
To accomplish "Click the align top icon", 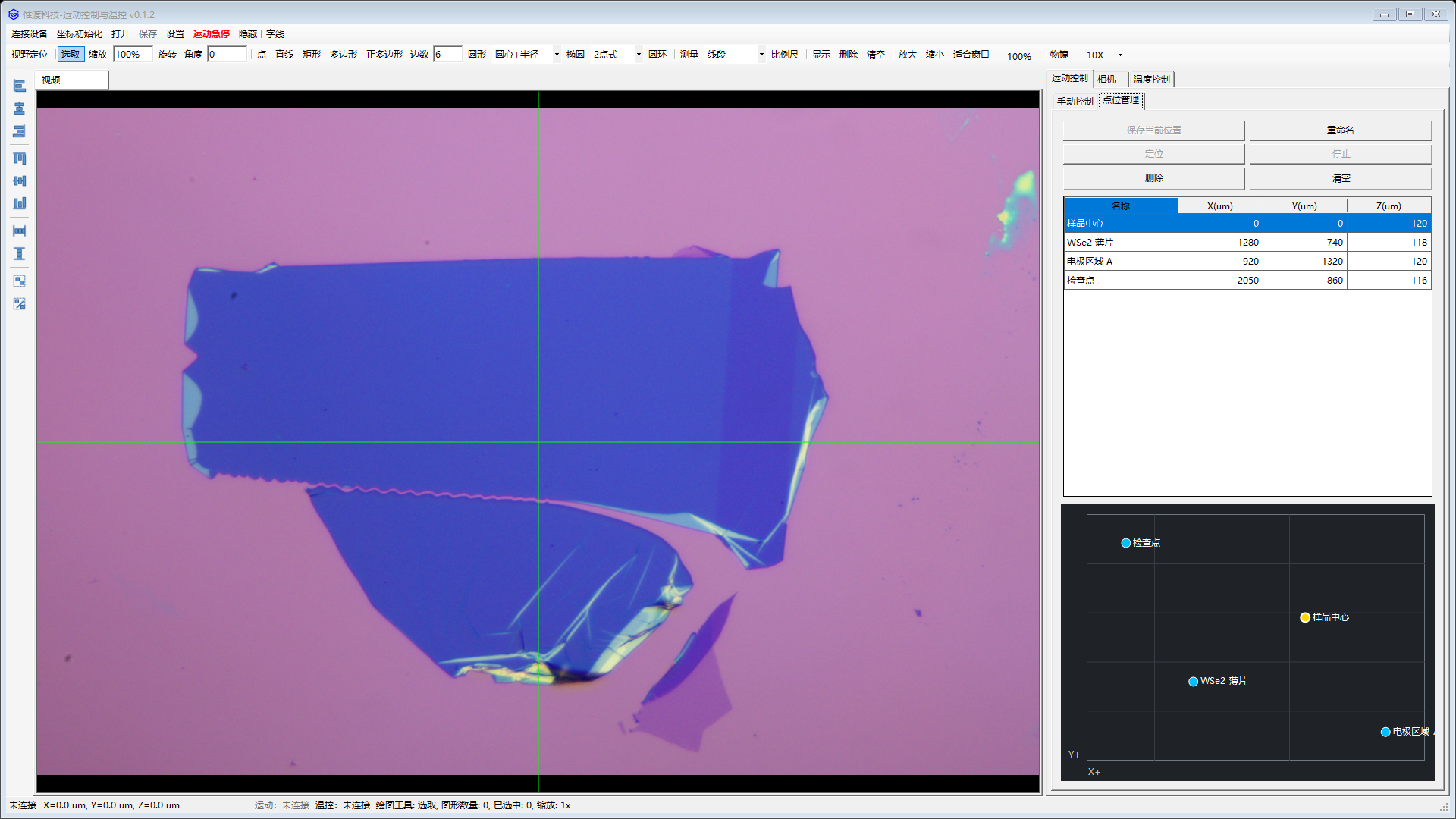I will 20,158.
